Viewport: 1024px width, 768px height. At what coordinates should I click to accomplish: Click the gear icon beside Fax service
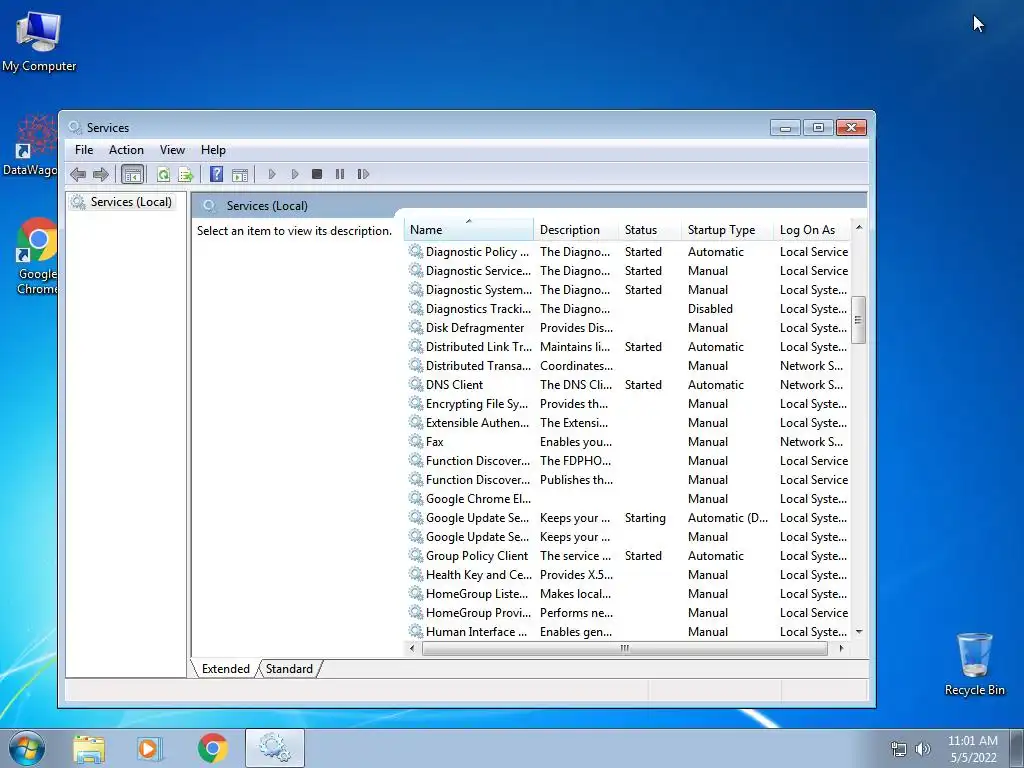(416, 441)
